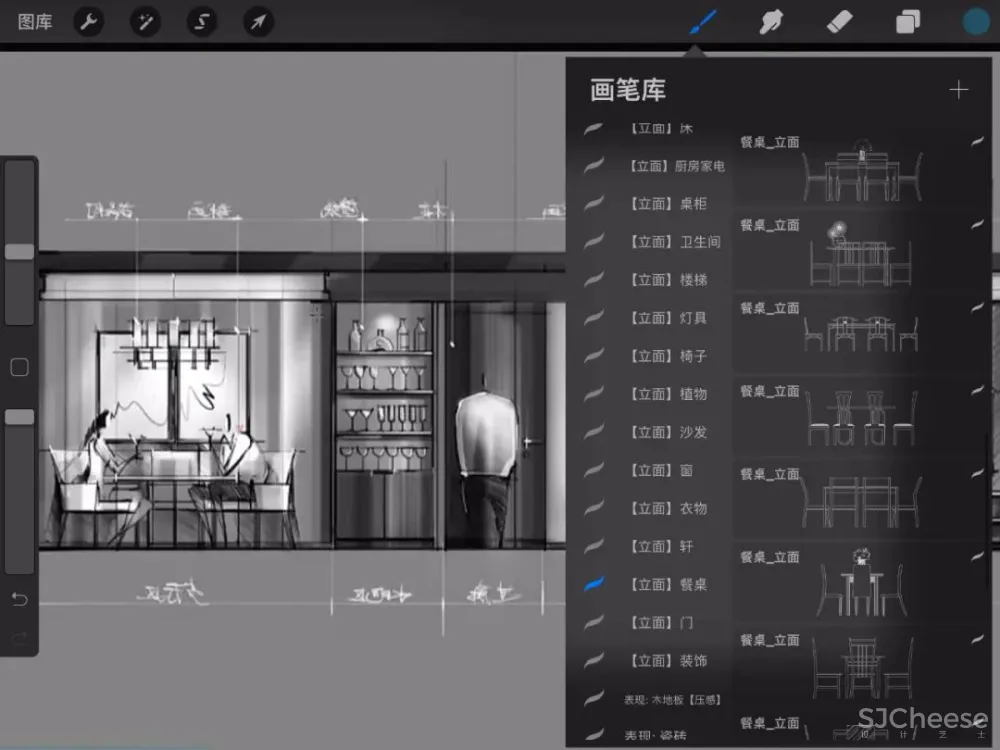Viewport: 1000px width, 750px height.
Task: Select the Eraser tool
Action: 838,22
